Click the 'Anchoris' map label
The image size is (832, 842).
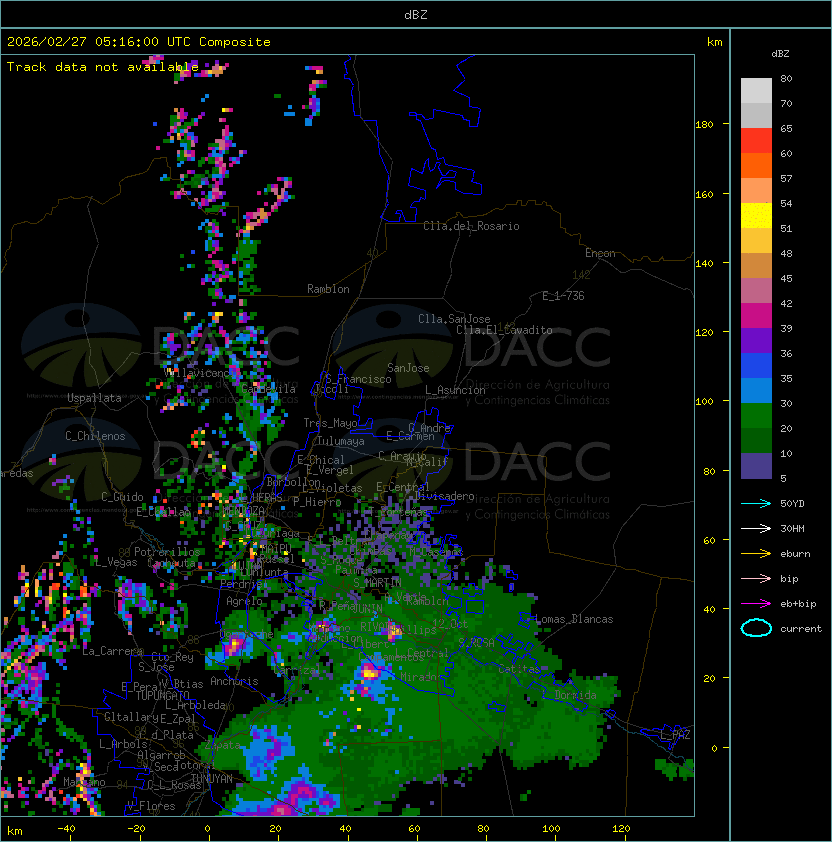[234, 681]
